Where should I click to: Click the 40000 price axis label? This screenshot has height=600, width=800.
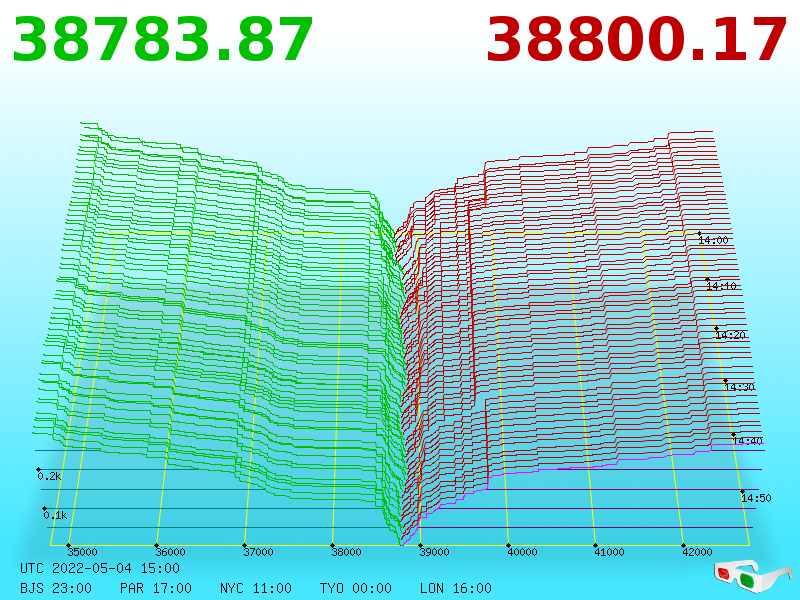pos(522,552)
